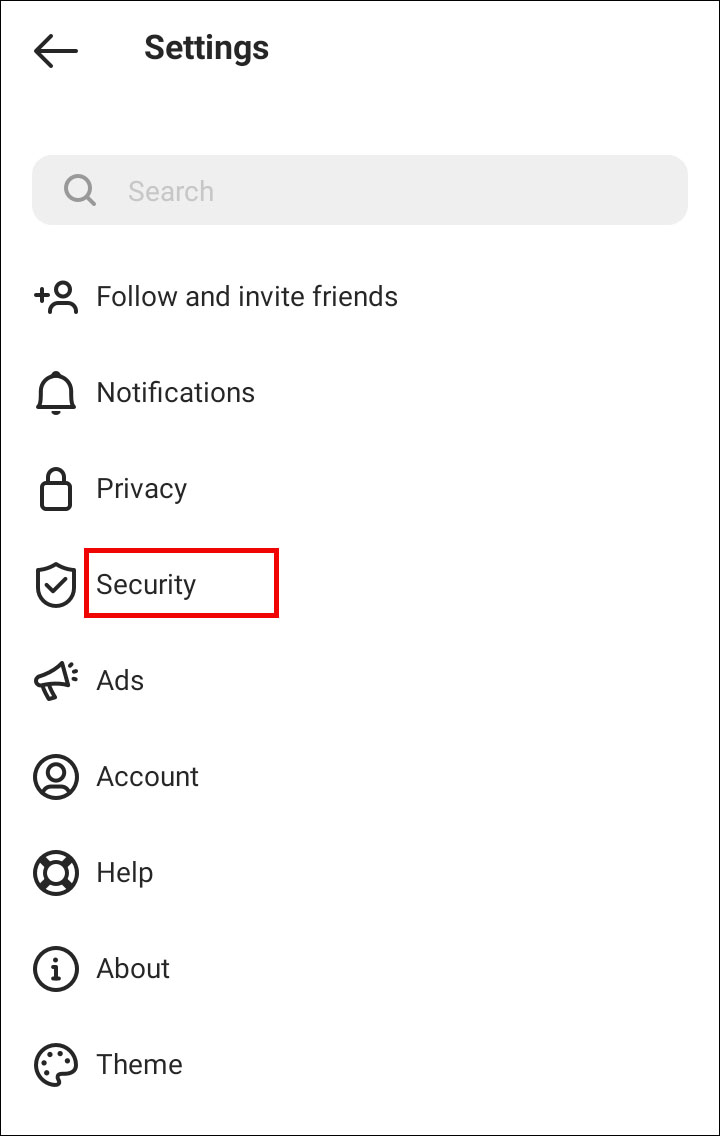Click the Account profile circle icon
This screenshot has height=1136, width=720.
point(56,777)
